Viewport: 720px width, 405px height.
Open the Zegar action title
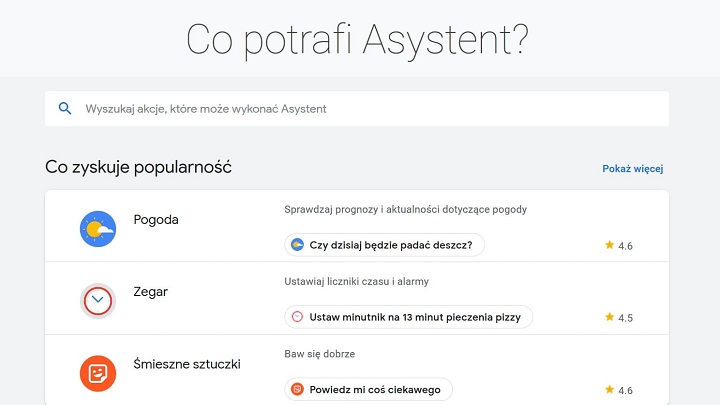click(x=151, y=292)
